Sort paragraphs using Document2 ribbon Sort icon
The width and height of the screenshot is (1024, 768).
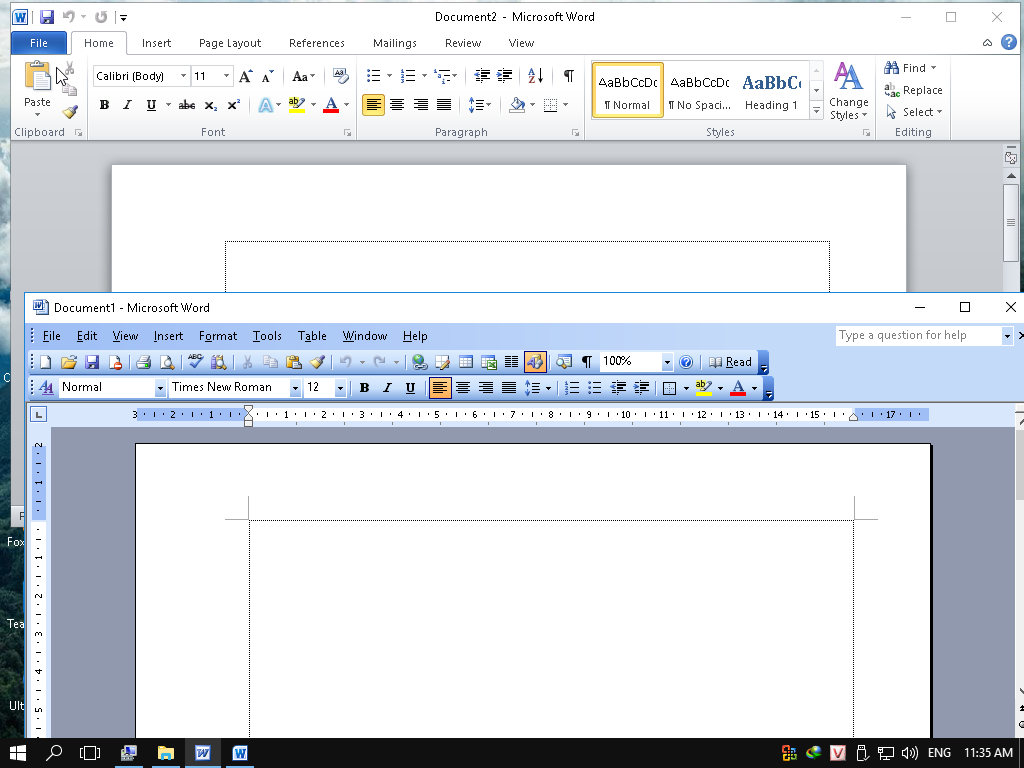click(536, 76)
